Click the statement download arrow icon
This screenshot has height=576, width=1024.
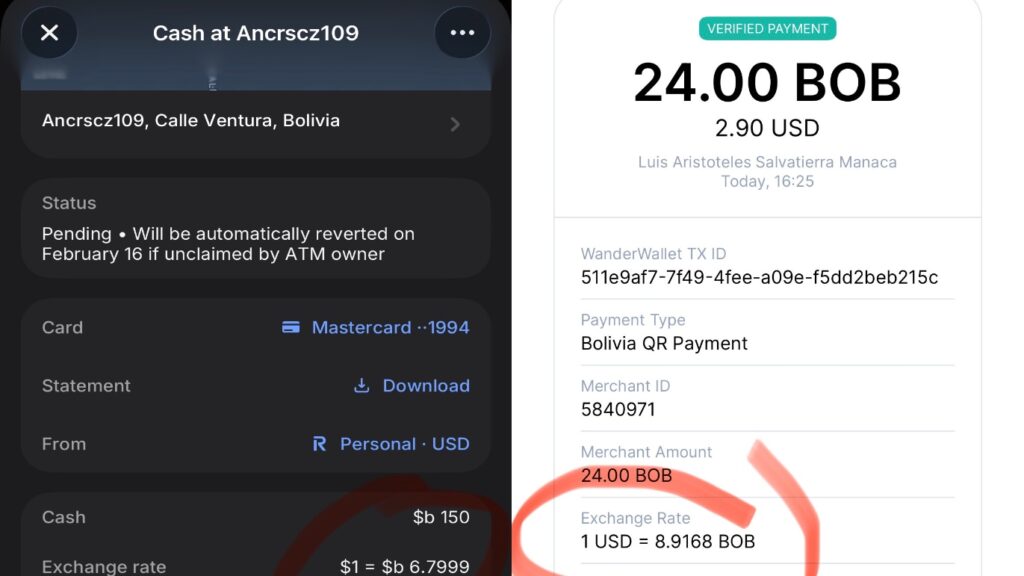361,386
